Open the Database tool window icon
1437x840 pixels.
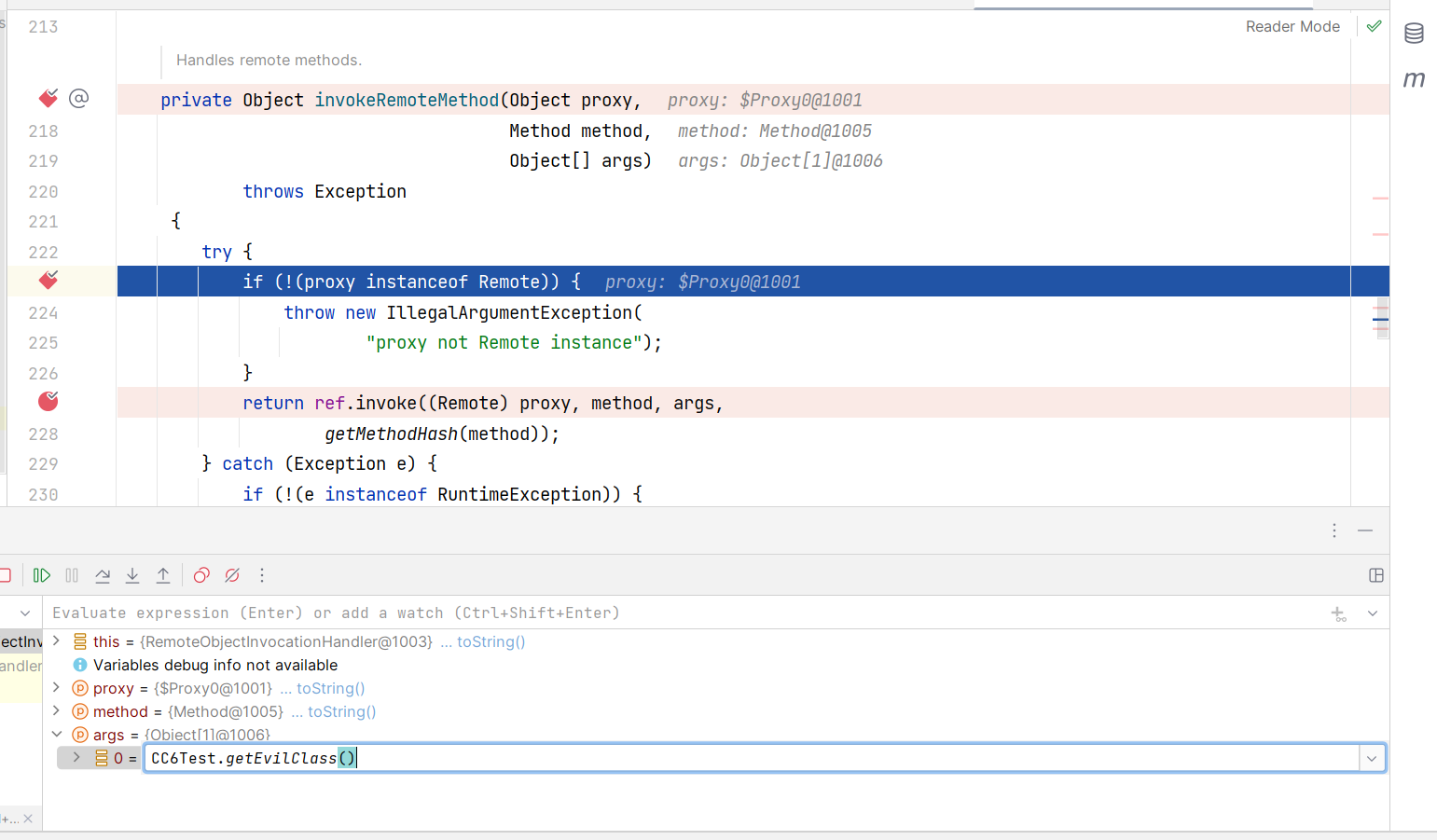1414,34
